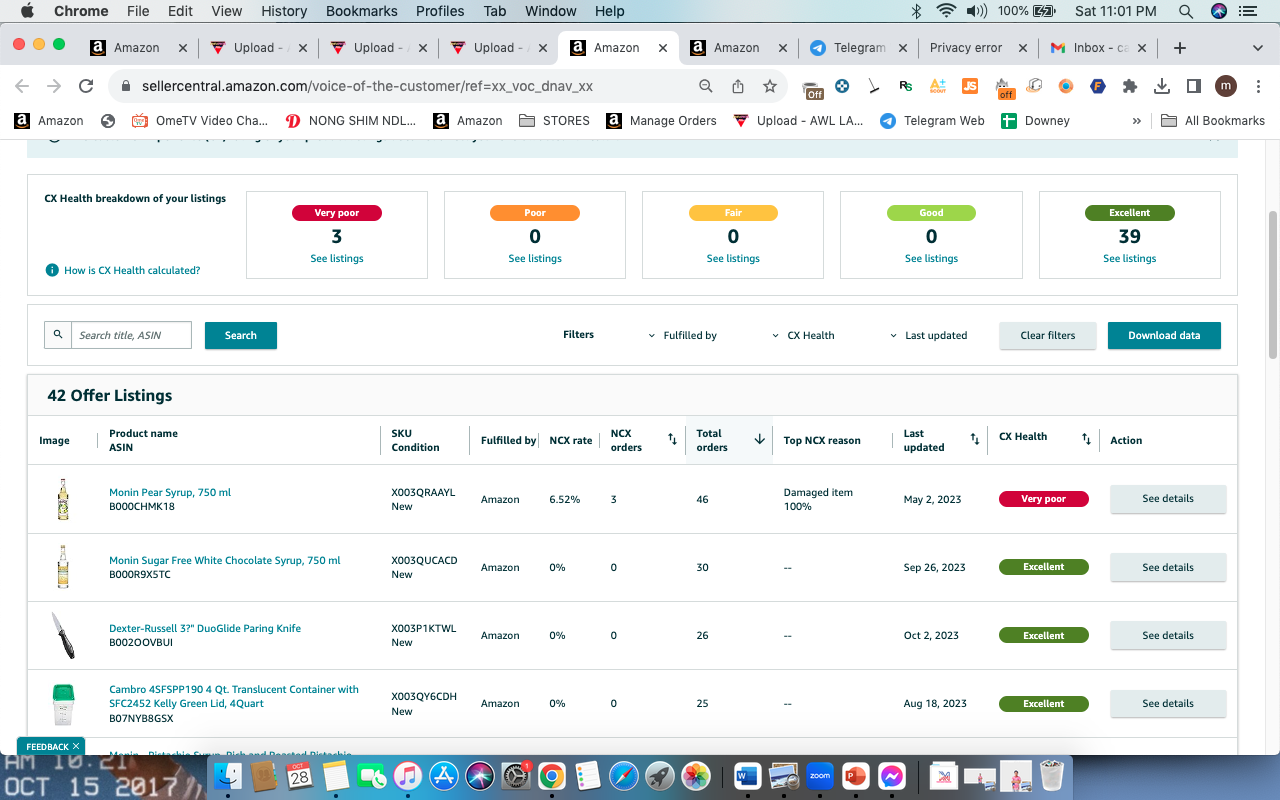
Task: Switch to the Inbox Gmail browser tab
Action: click(x=1098, y=48)
